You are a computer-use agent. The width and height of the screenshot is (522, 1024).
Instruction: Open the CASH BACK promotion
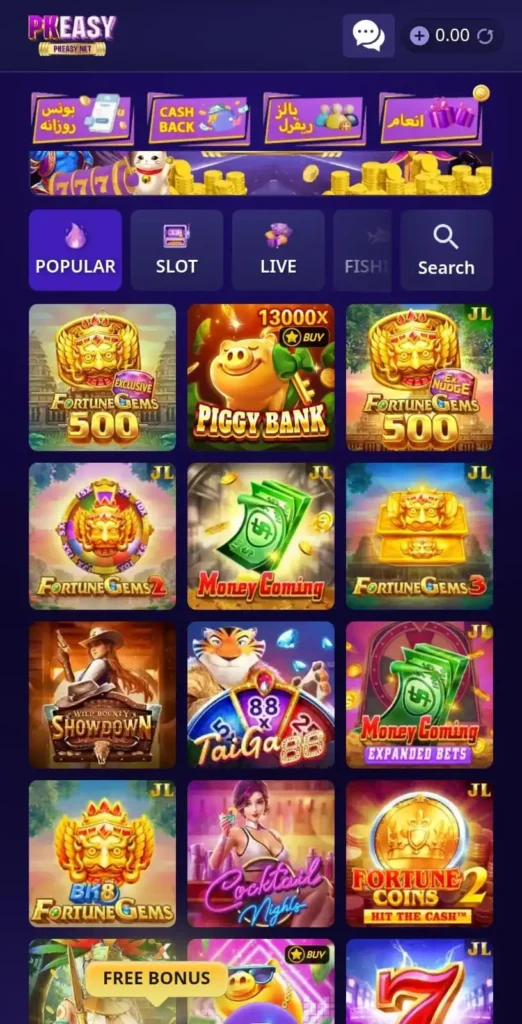tap(198, 120)
